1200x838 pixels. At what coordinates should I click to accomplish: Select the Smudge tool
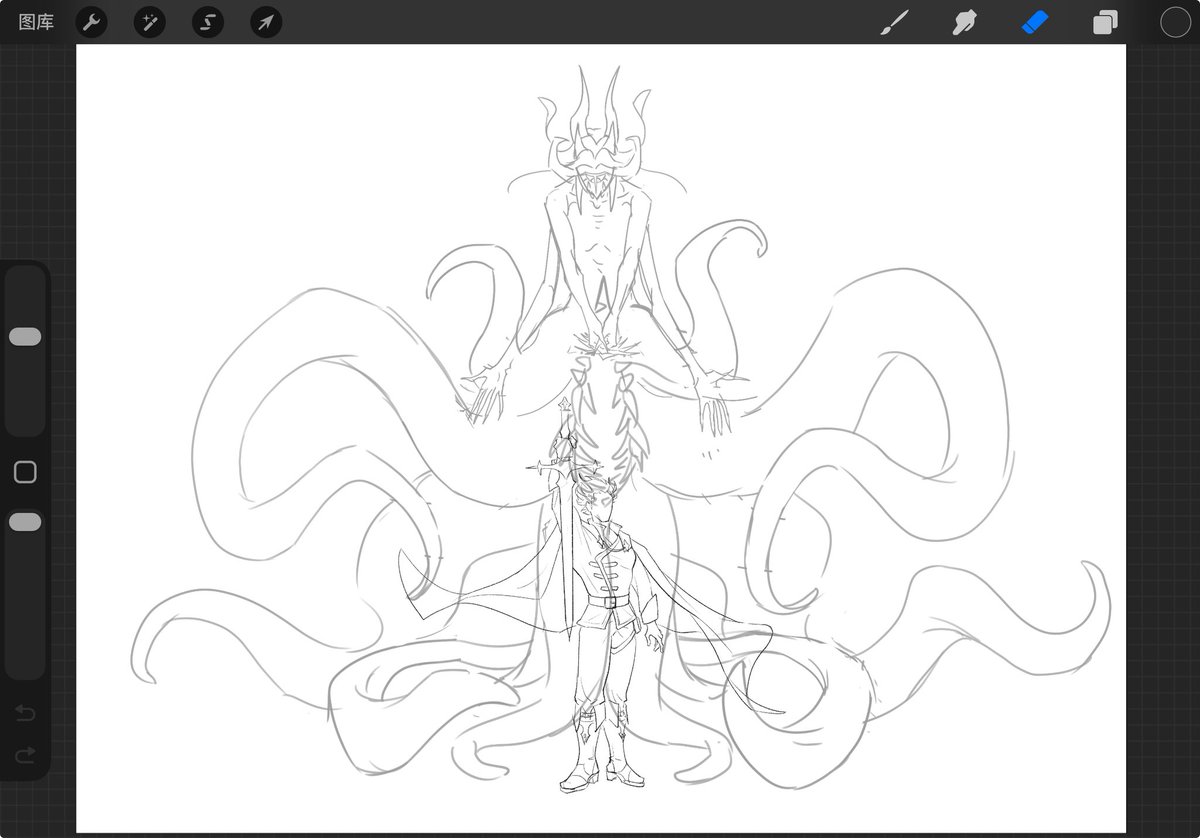[x=963, y=22]
